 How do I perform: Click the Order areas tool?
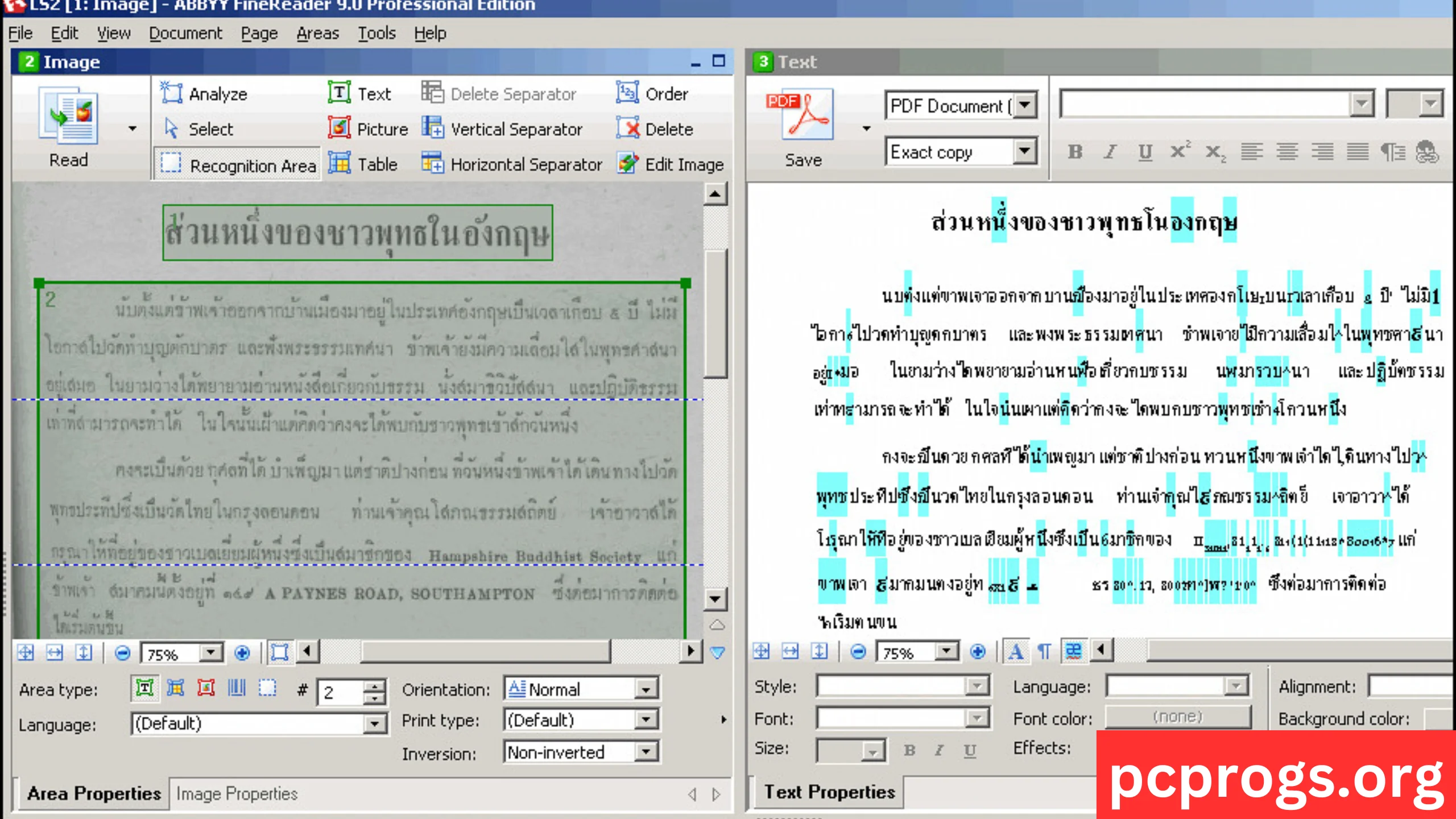pos(652,93)
